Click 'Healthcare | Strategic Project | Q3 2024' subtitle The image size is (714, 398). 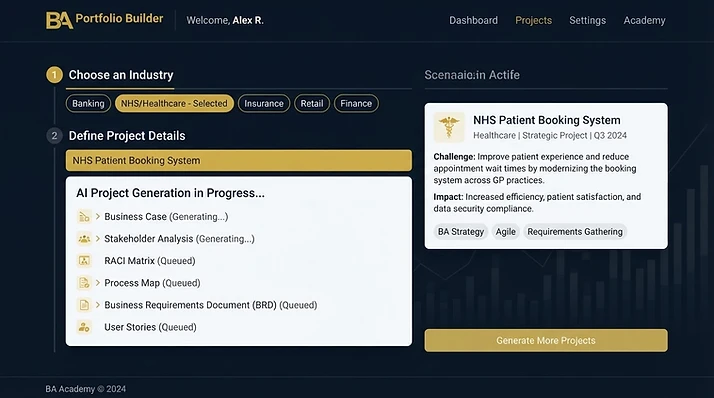click(550, 135)
